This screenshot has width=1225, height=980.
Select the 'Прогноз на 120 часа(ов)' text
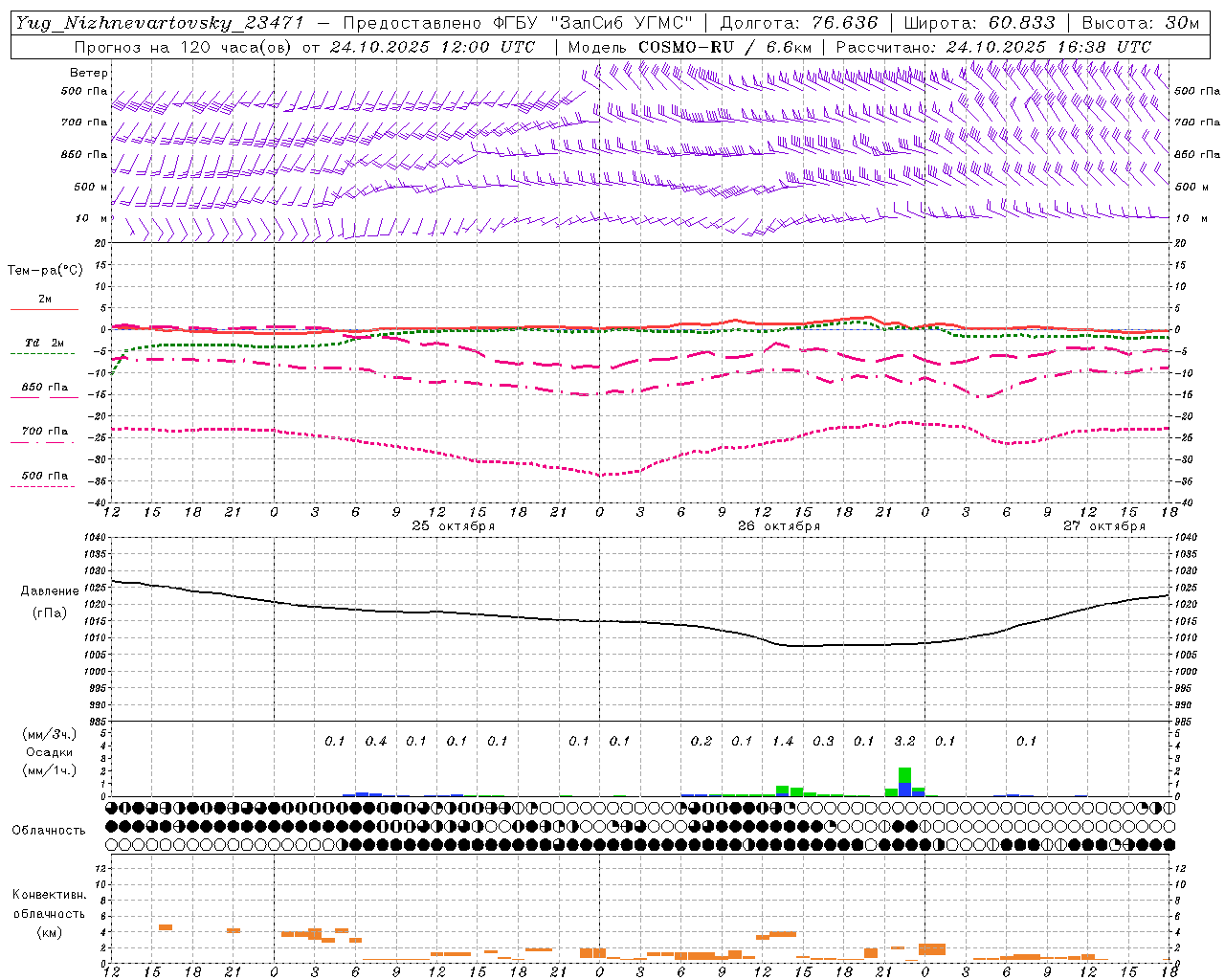coord(183,47)
